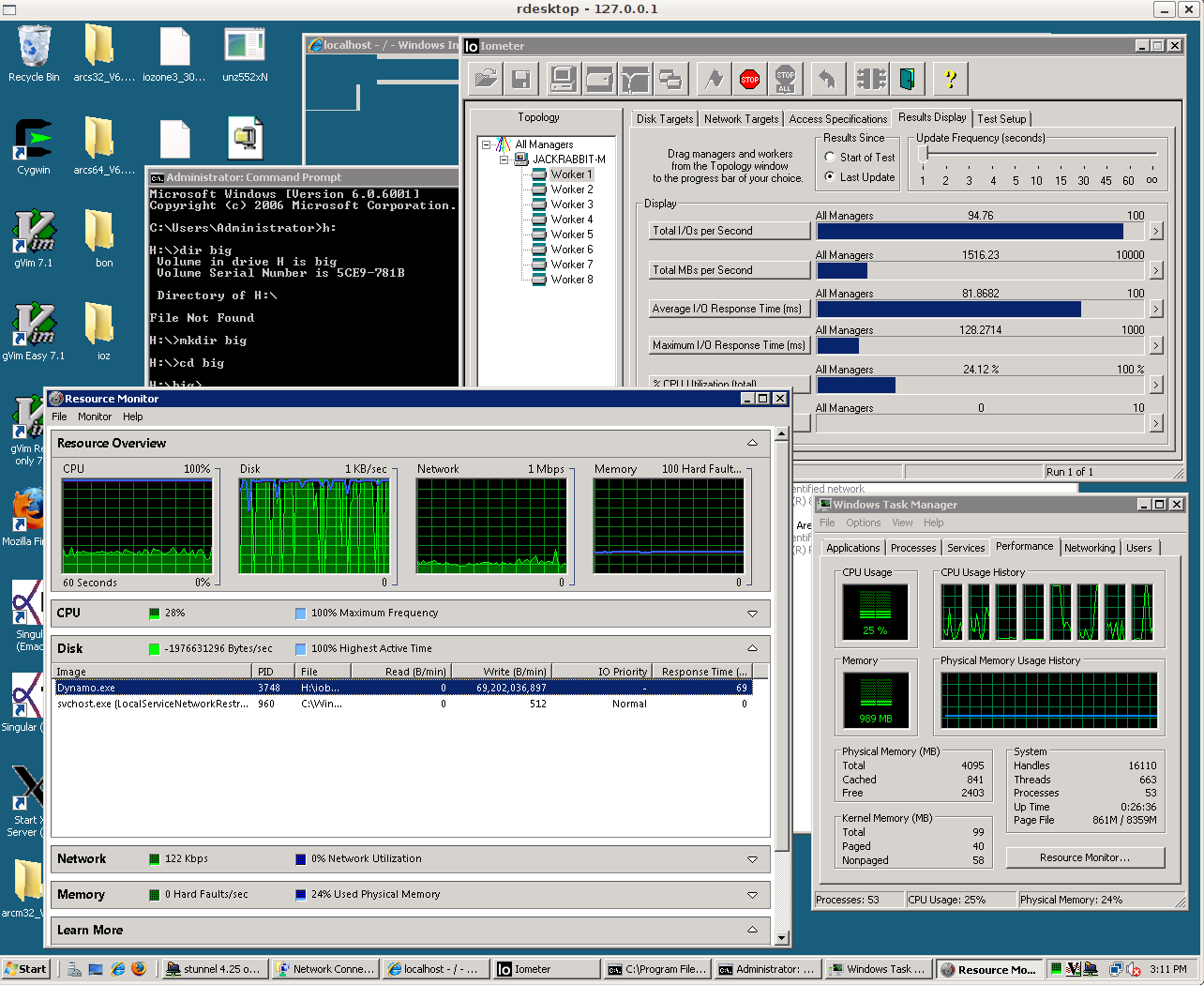The width and height of the screenshot is (1204, 985).
Task: Open range options for Total I/Os per Second bar
Action: tap(1156, 231)
